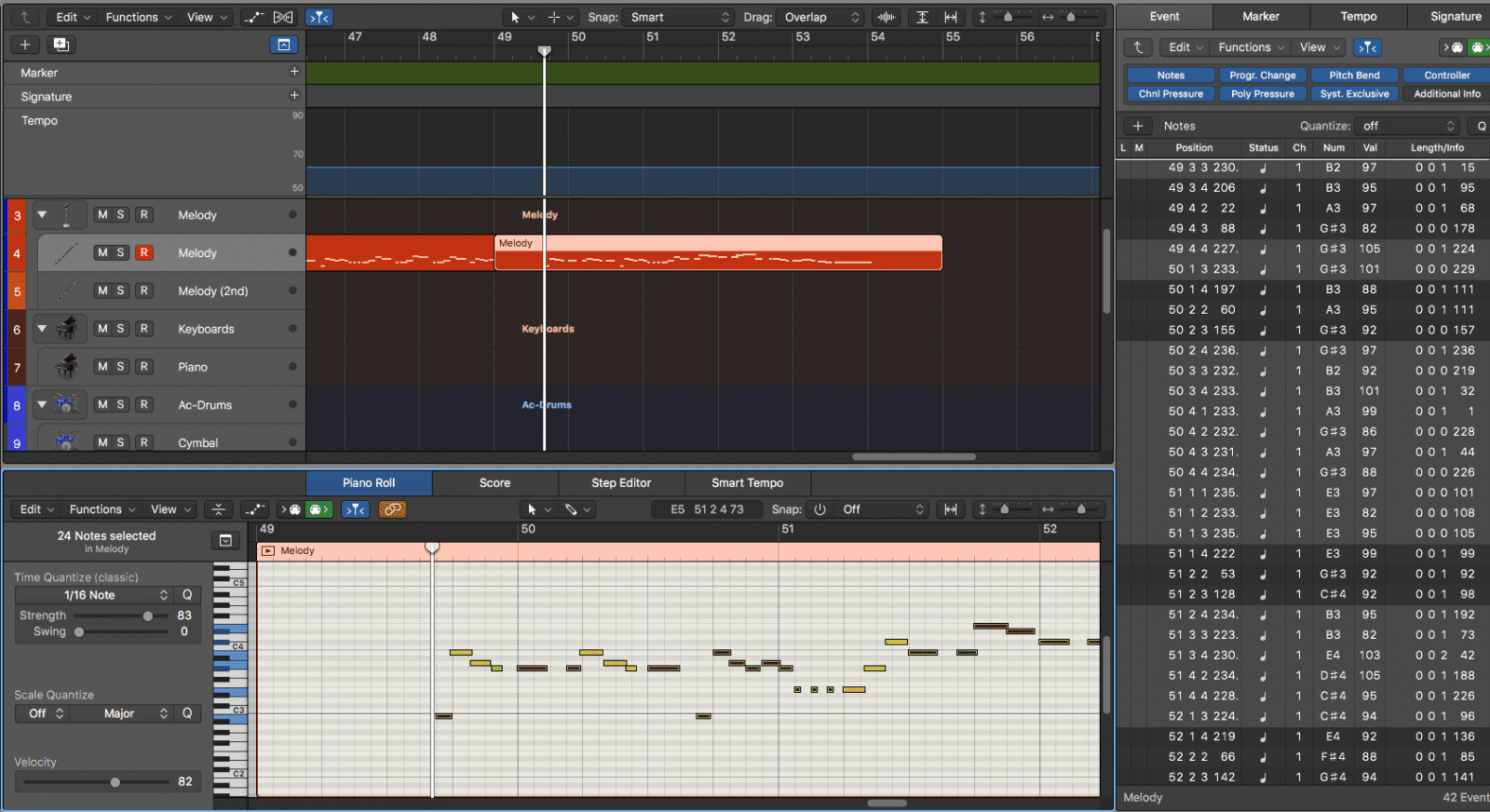Screen dimensions: 1490x812
Task: Click the automation curve icon in the tracks toolbar
Action: (x=253, y=17)
